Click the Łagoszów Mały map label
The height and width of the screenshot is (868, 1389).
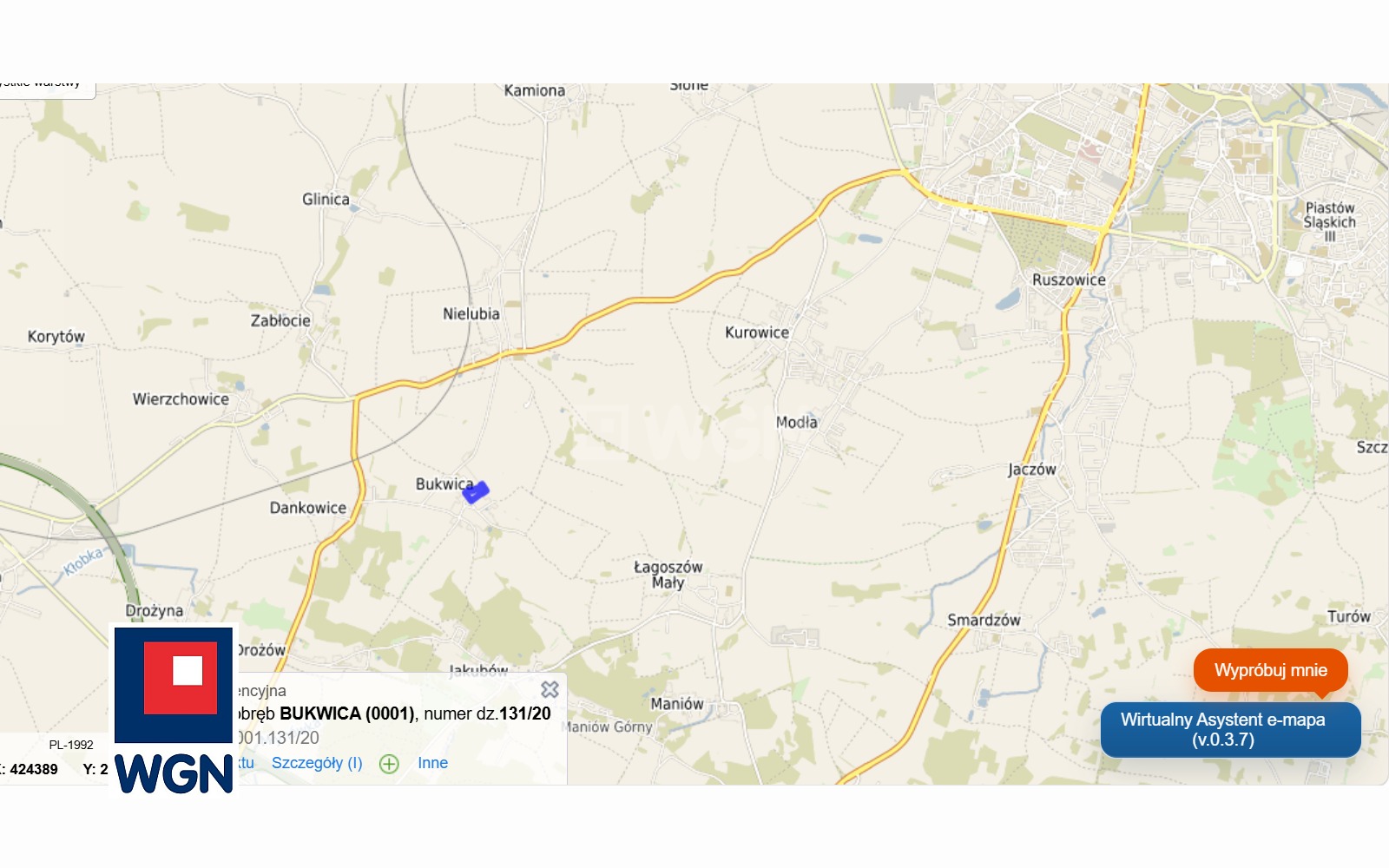(668, 575)
